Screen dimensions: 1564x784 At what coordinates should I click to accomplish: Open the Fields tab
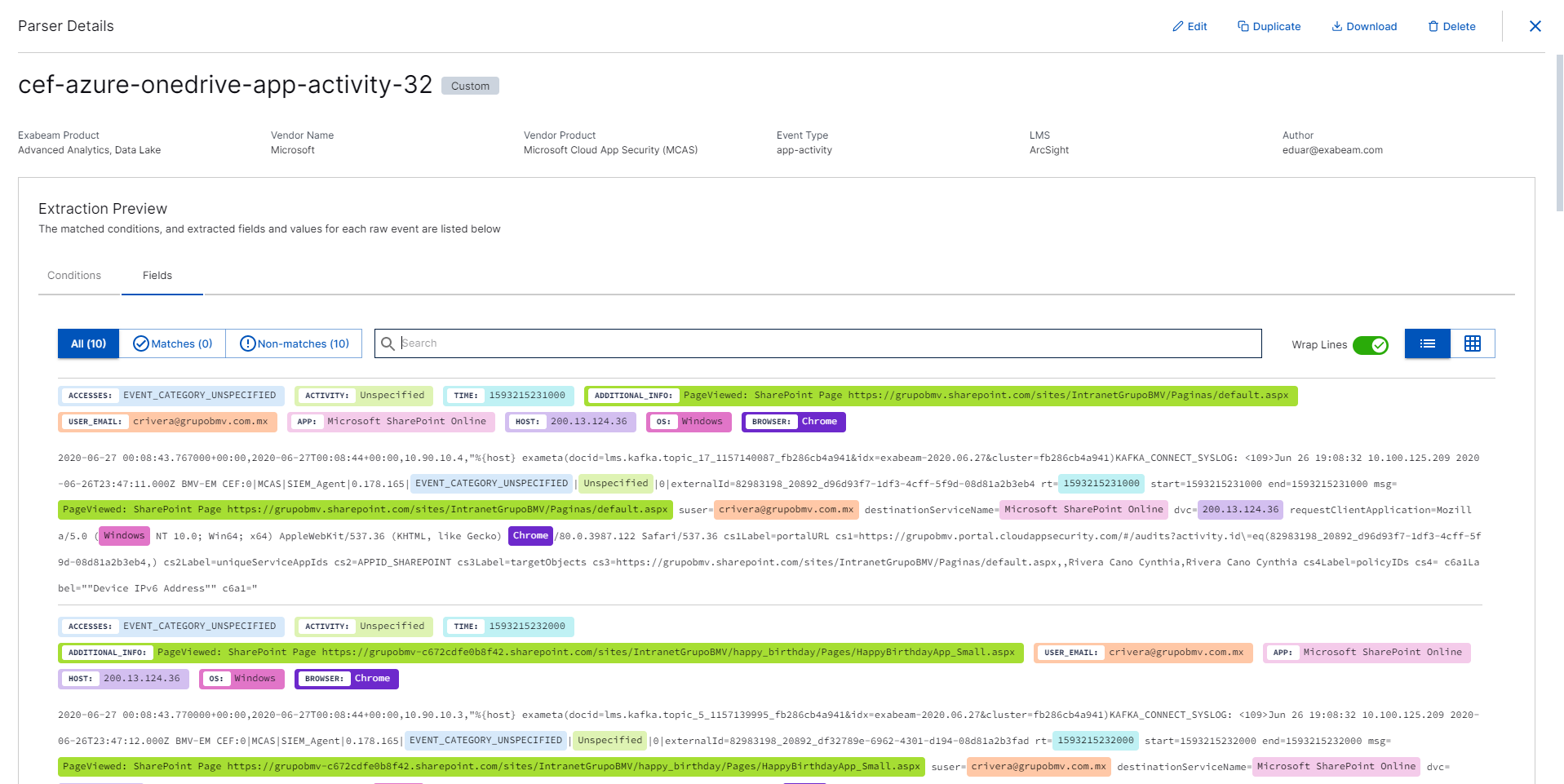tap(157, 276)
